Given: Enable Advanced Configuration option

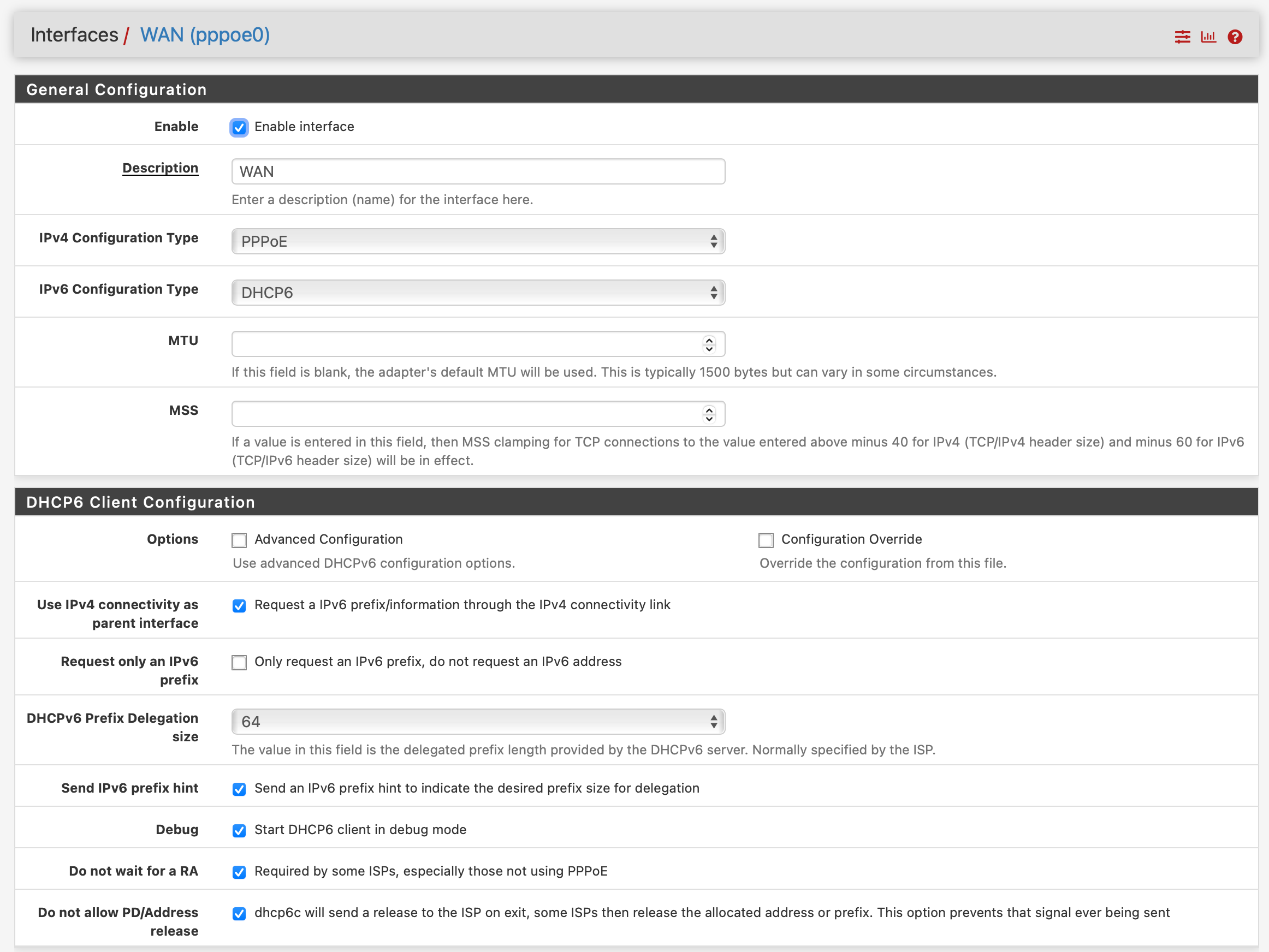Looking at the screenshot, I should [x=239, y=540].
